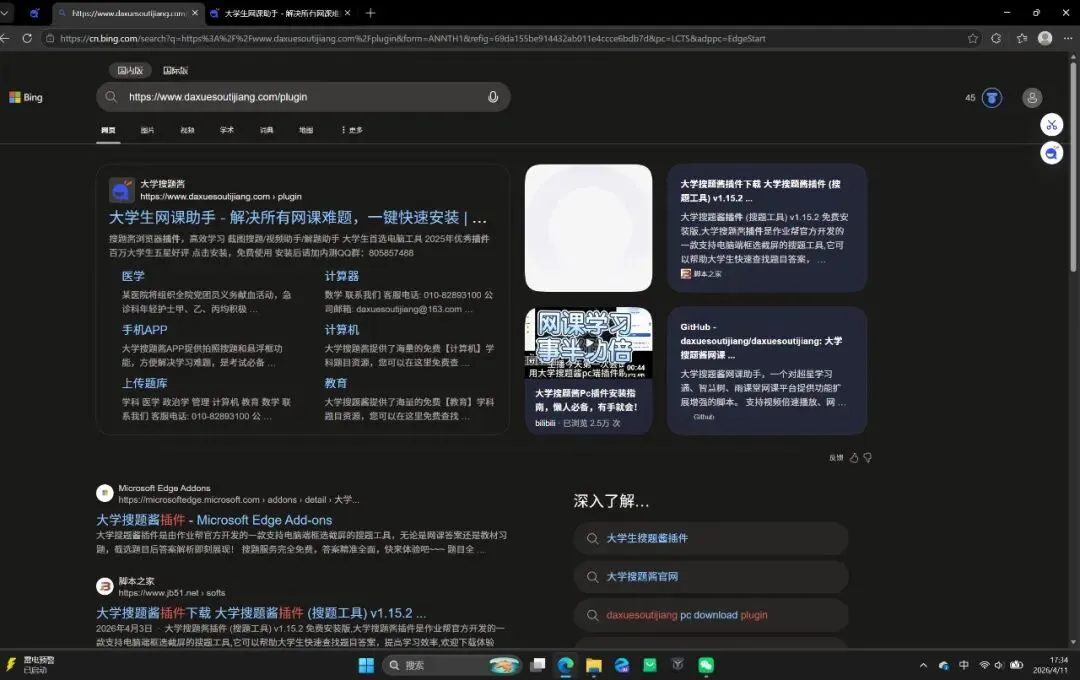Image resolution: width=1080 pixels, height=680 pixels.
Task: Open a new browser tab with the plus icon
Action: (371, 12)
